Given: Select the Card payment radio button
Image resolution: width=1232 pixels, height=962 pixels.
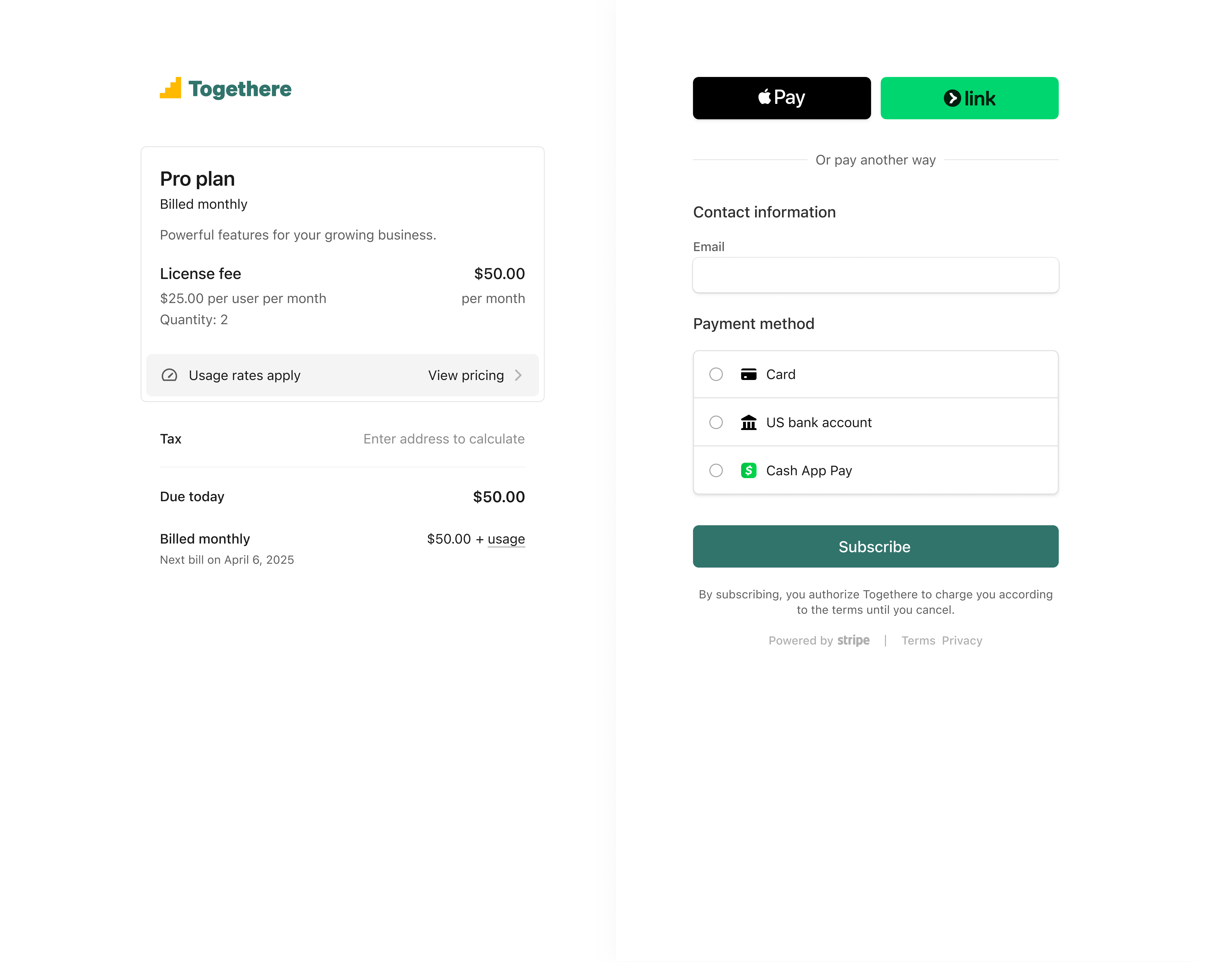Looking at the screenshot, I should tap(716, 374).
